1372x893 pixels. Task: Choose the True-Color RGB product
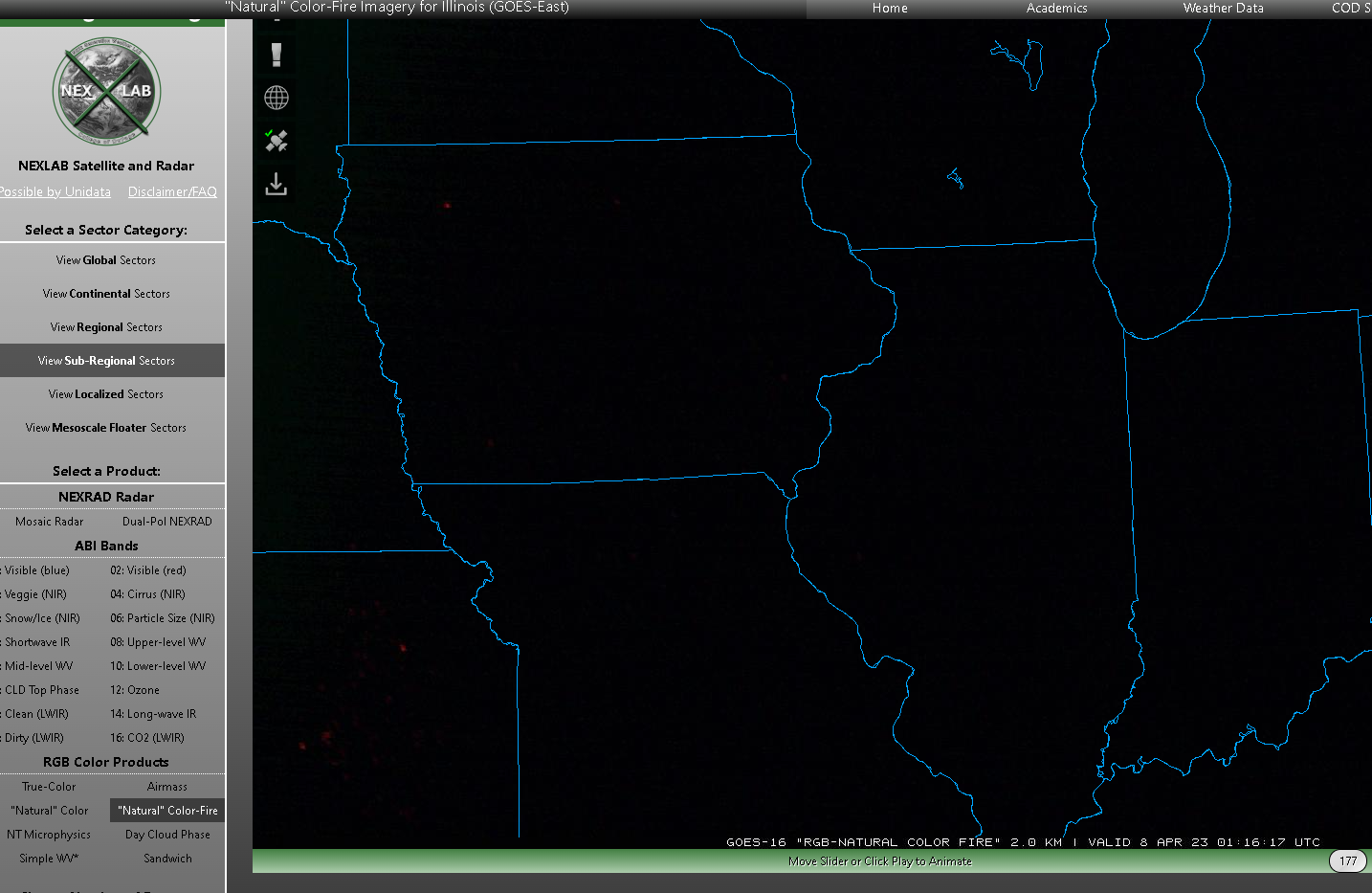pyautogui.click(x=49, y=787)
